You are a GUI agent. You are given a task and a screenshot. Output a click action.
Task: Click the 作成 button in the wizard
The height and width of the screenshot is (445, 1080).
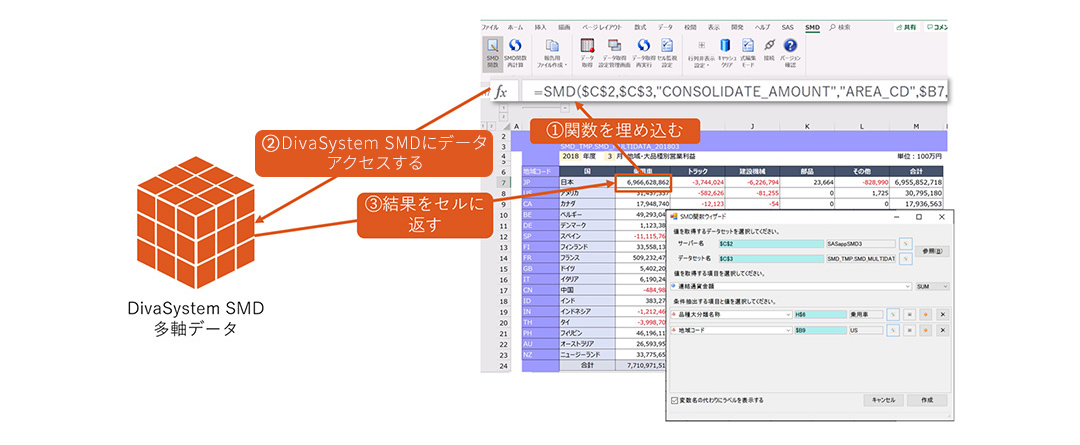pos(926,400)
